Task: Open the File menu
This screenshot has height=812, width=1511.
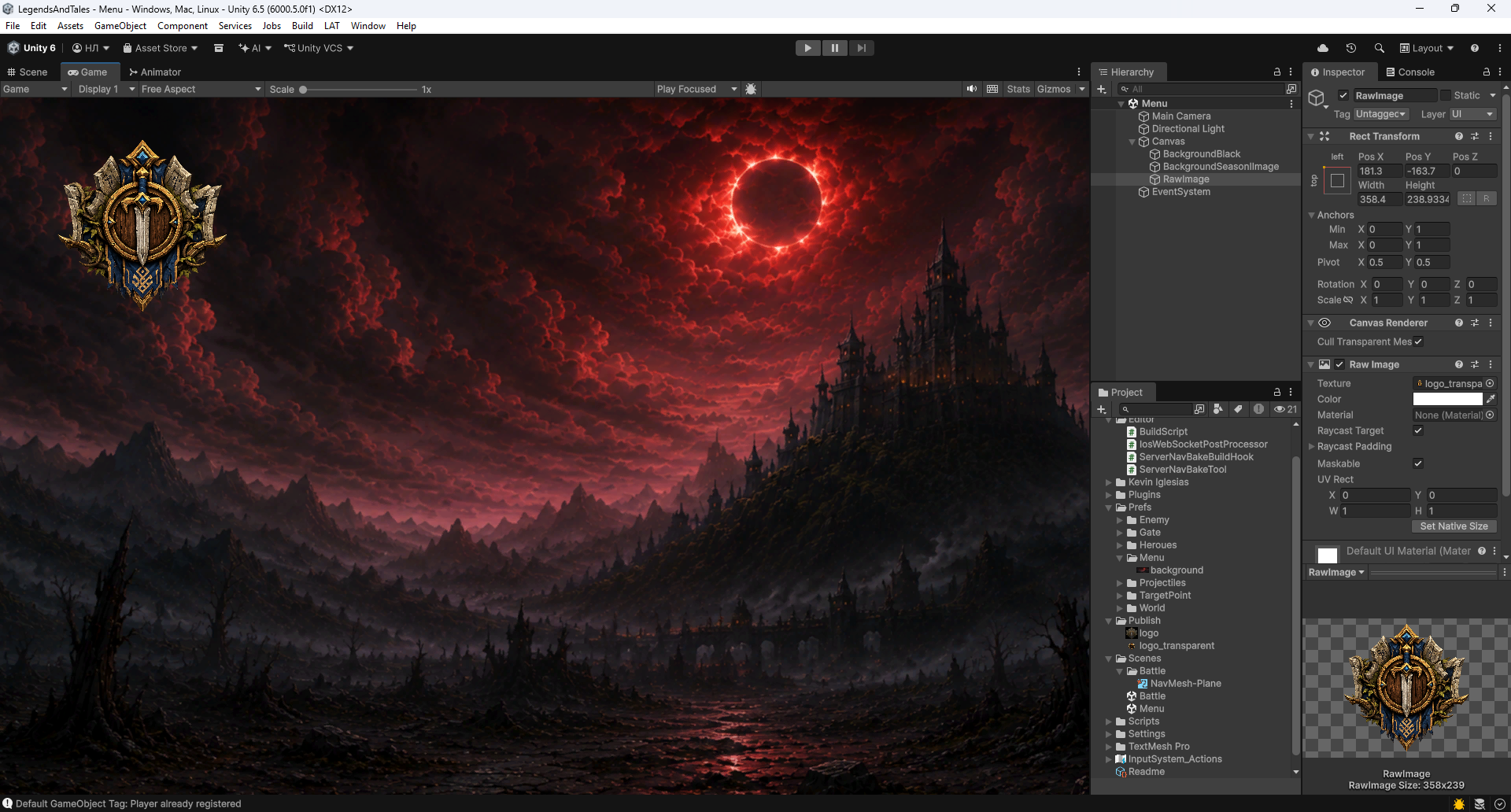Action: pyautogui.click(x=13, y=25)
